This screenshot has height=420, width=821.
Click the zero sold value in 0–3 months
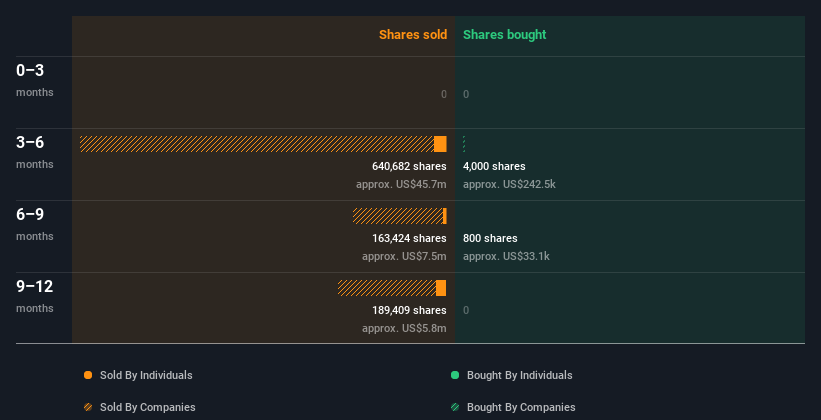point(444,94)
